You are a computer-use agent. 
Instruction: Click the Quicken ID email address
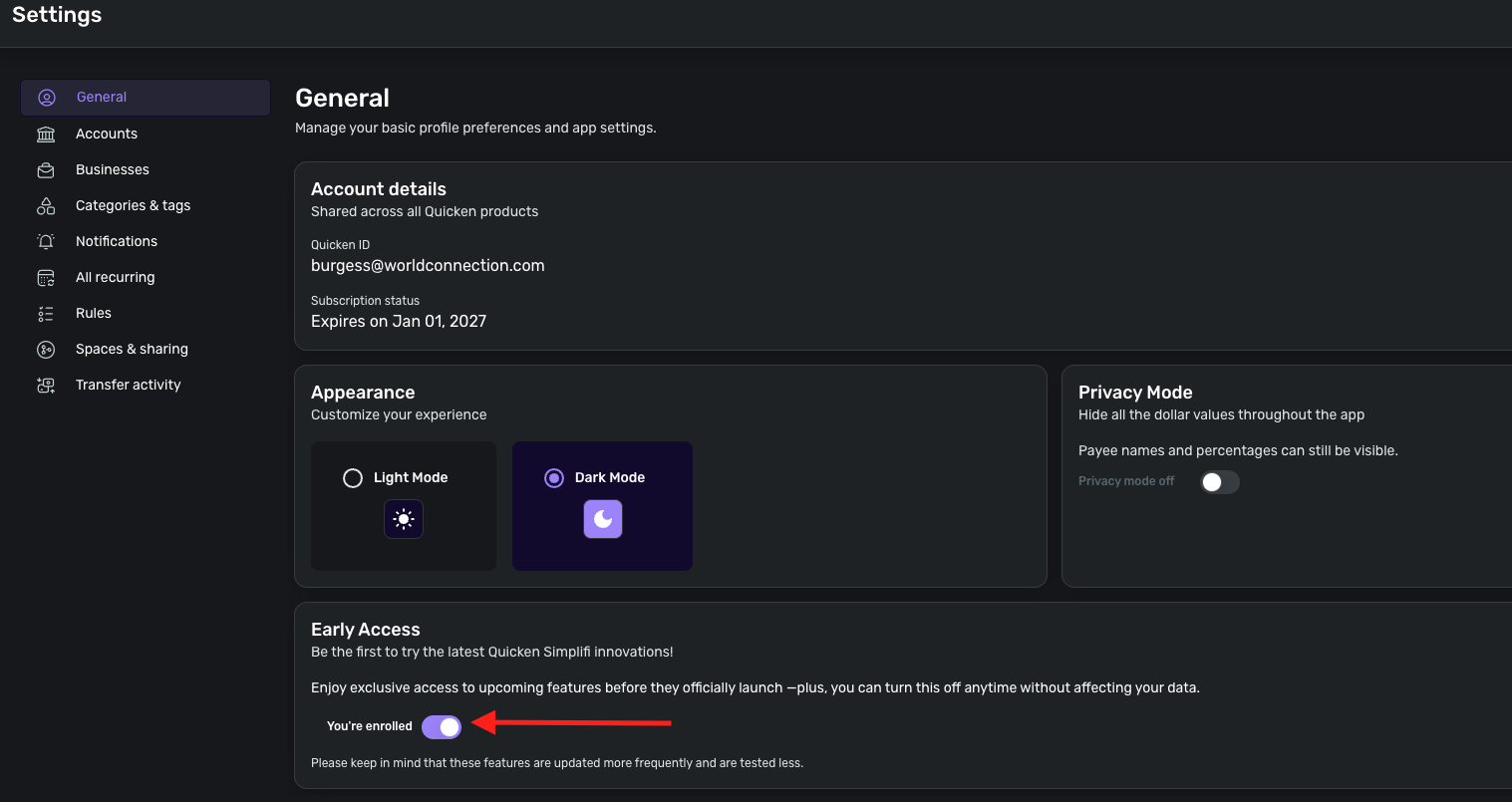point(428,266)
